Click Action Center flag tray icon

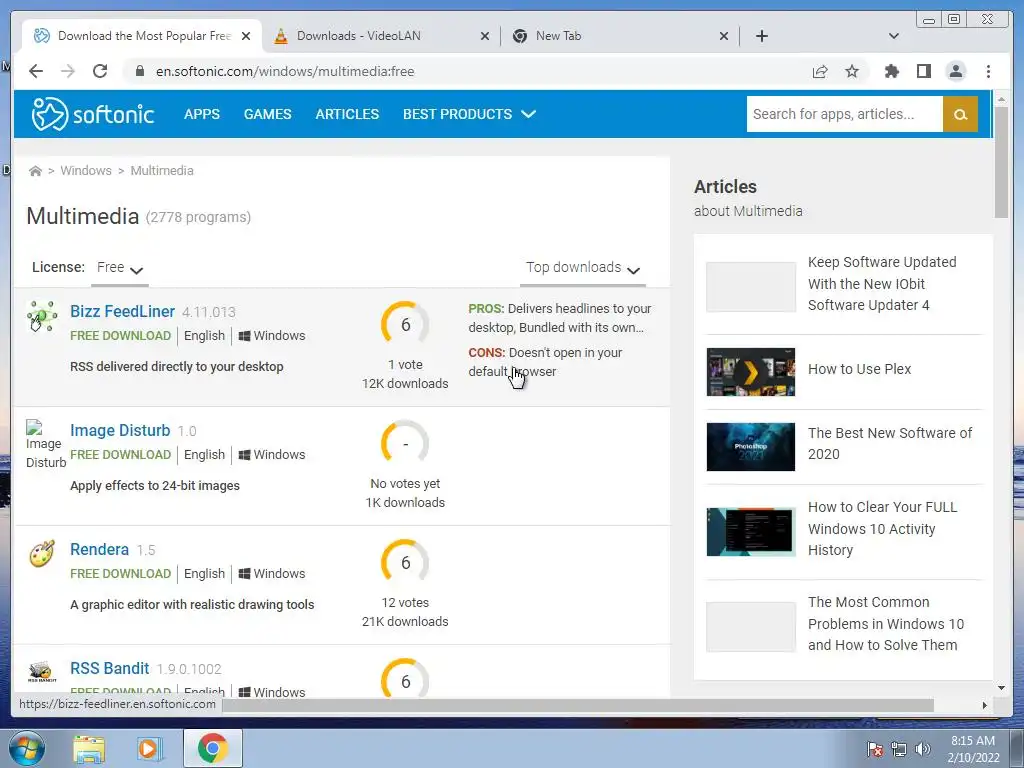pyautogui.click(x=875, y=749)
